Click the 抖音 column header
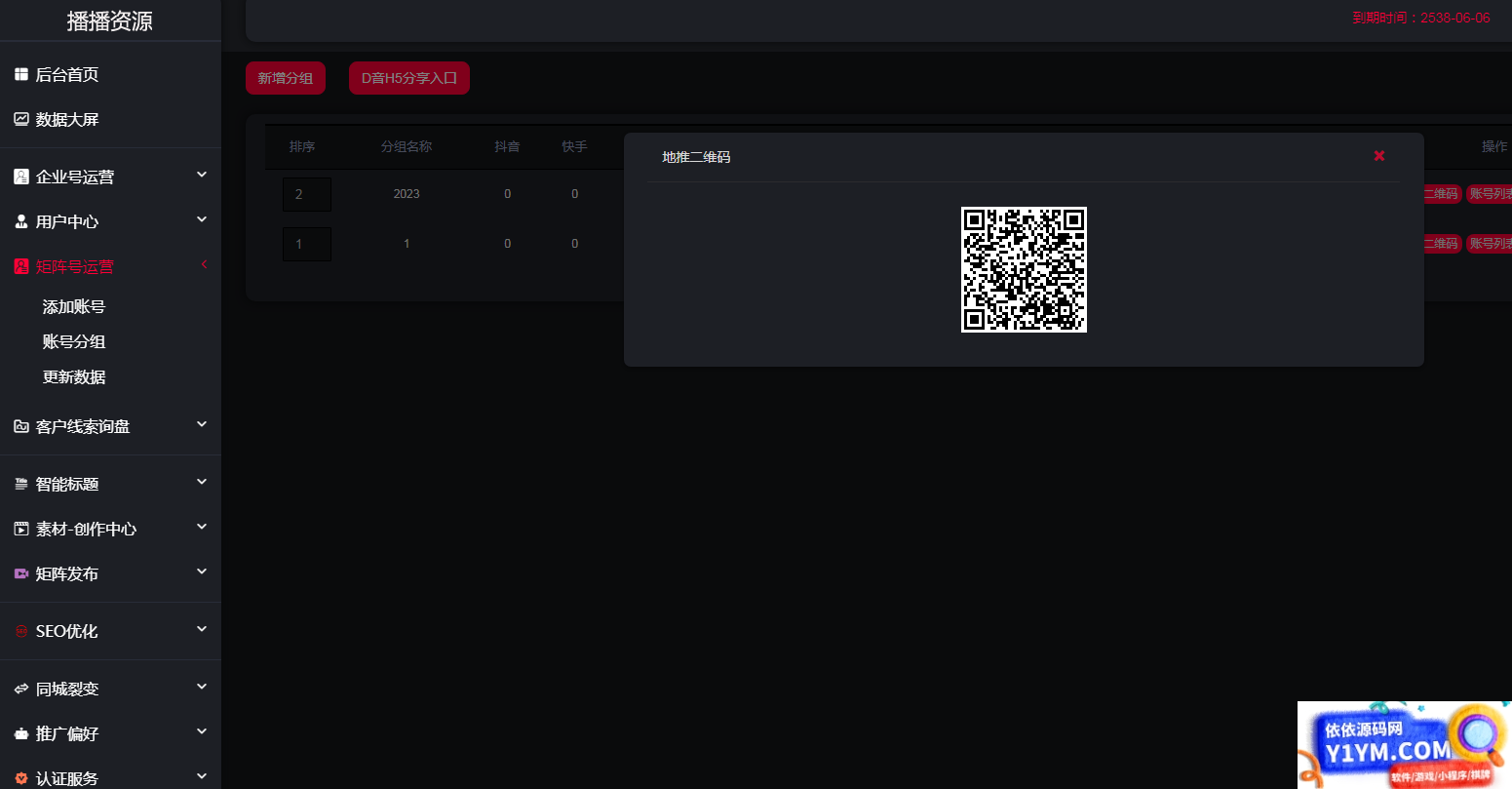 (507, 146)
